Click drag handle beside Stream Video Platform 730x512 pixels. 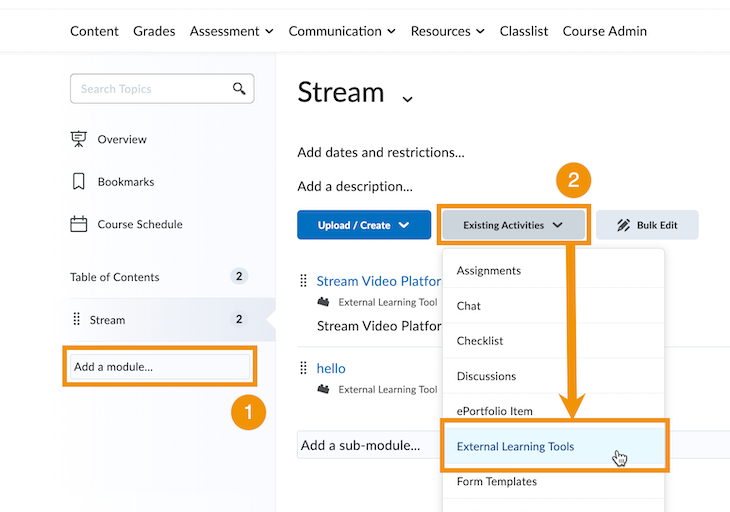[304, 281]
